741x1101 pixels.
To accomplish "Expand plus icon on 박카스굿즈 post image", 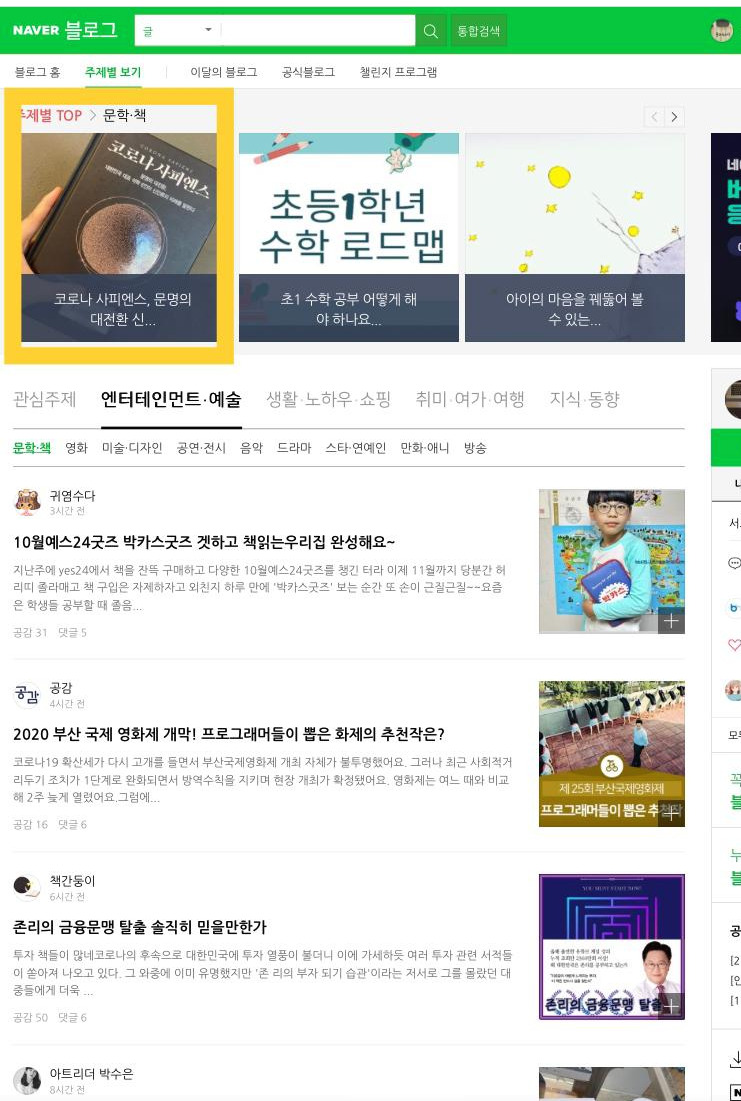I will click(x=671, y=621).
